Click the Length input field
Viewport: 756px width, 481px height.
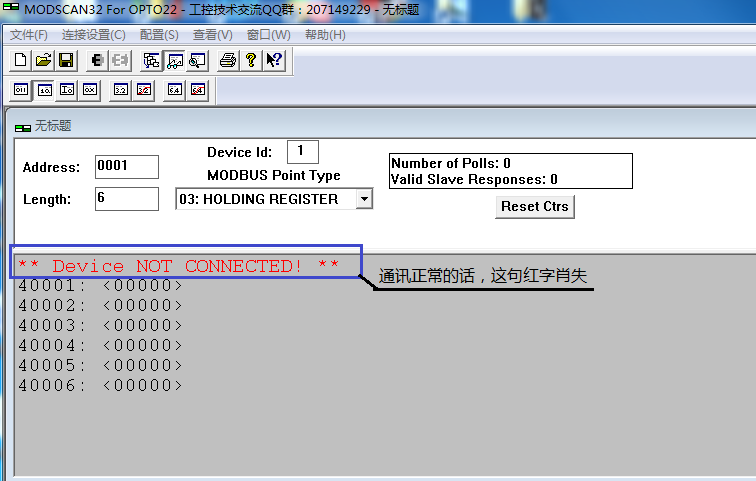click(126, 199)
